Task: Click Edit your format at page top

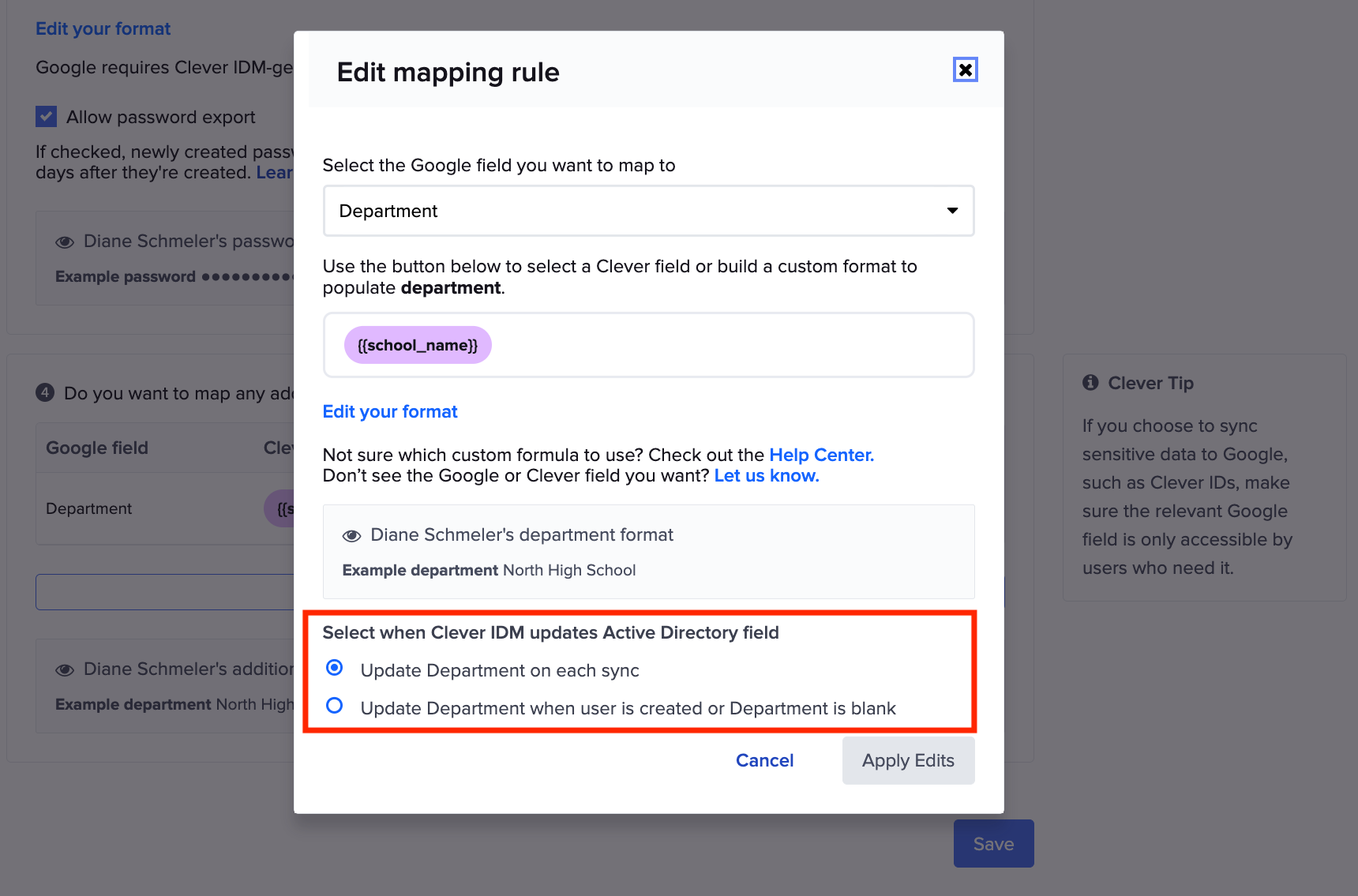Action: pos(103,28)
